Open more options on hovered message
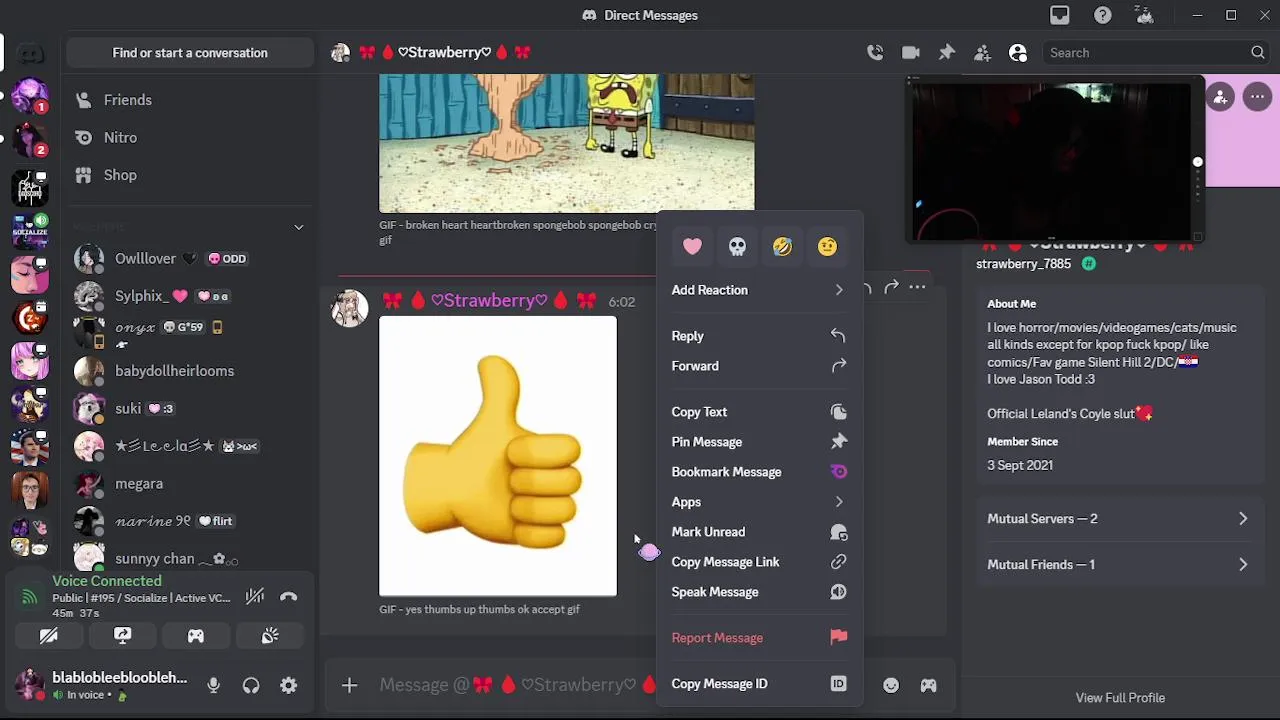 (917, 288)
